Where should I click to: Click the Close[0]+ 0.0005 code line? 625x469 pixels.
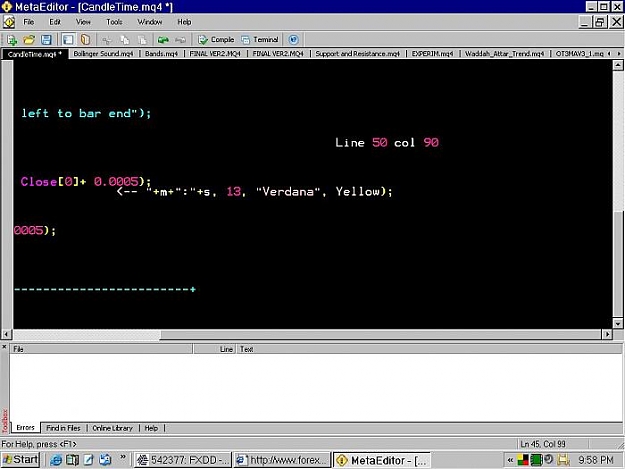pos(86,182)
